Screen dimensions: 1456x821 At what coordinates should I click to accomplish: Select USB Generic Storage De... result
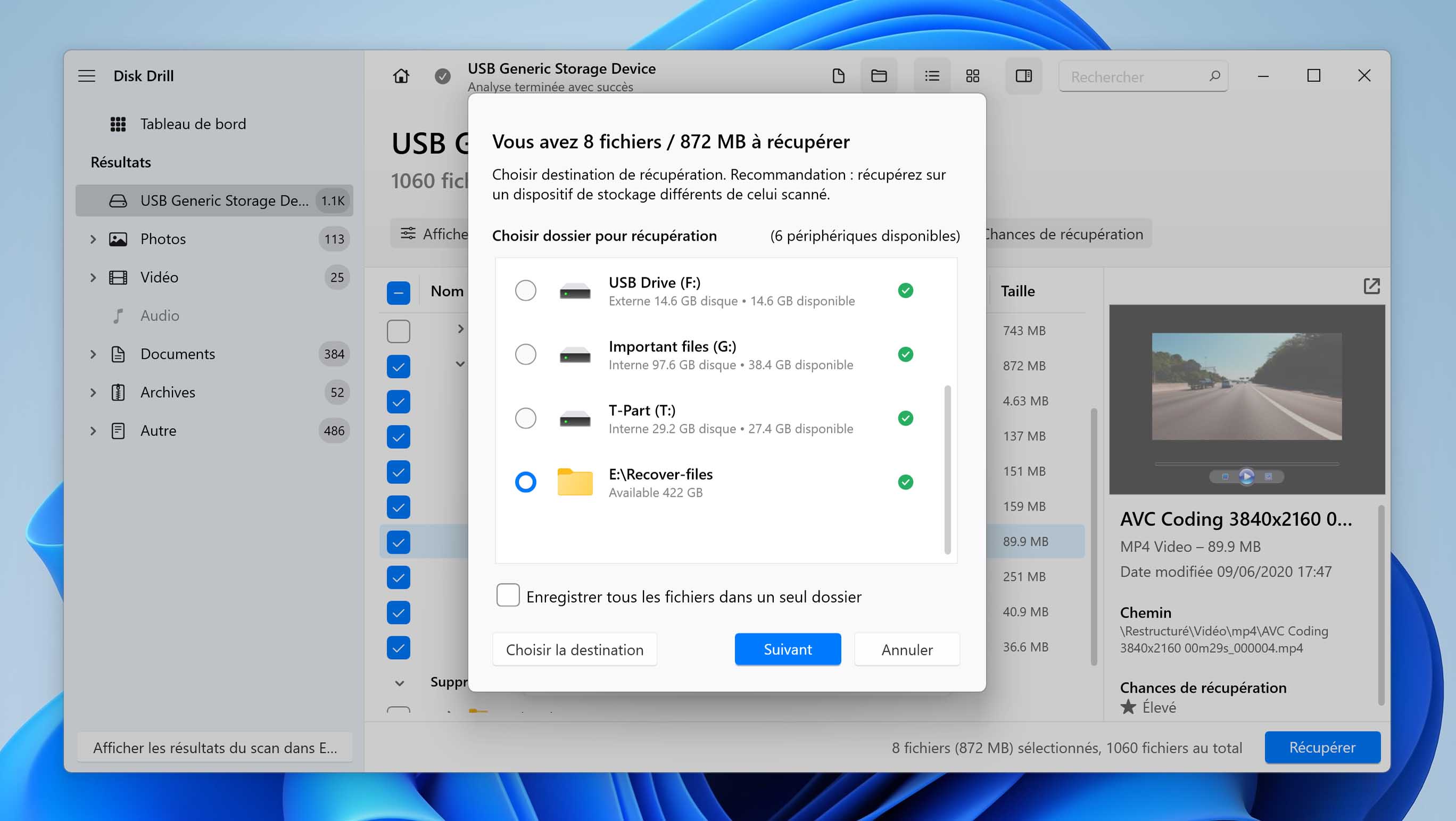[214, 201]
